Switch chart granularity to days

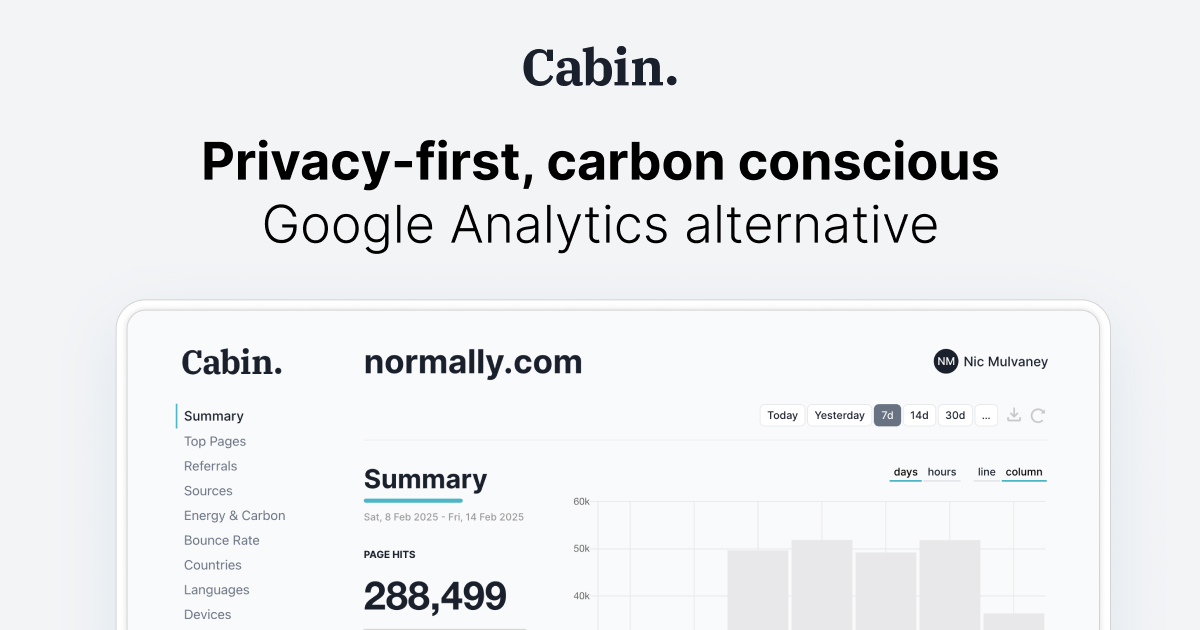[906, 472]
